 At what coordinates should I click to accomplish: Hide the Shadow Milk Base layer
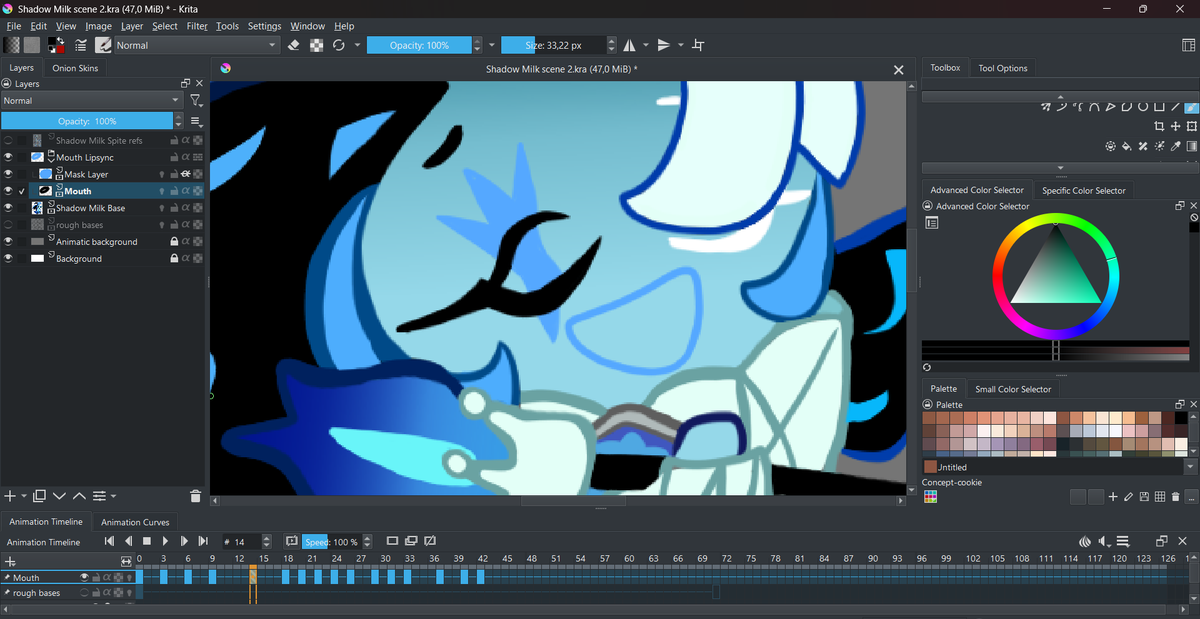8,208
